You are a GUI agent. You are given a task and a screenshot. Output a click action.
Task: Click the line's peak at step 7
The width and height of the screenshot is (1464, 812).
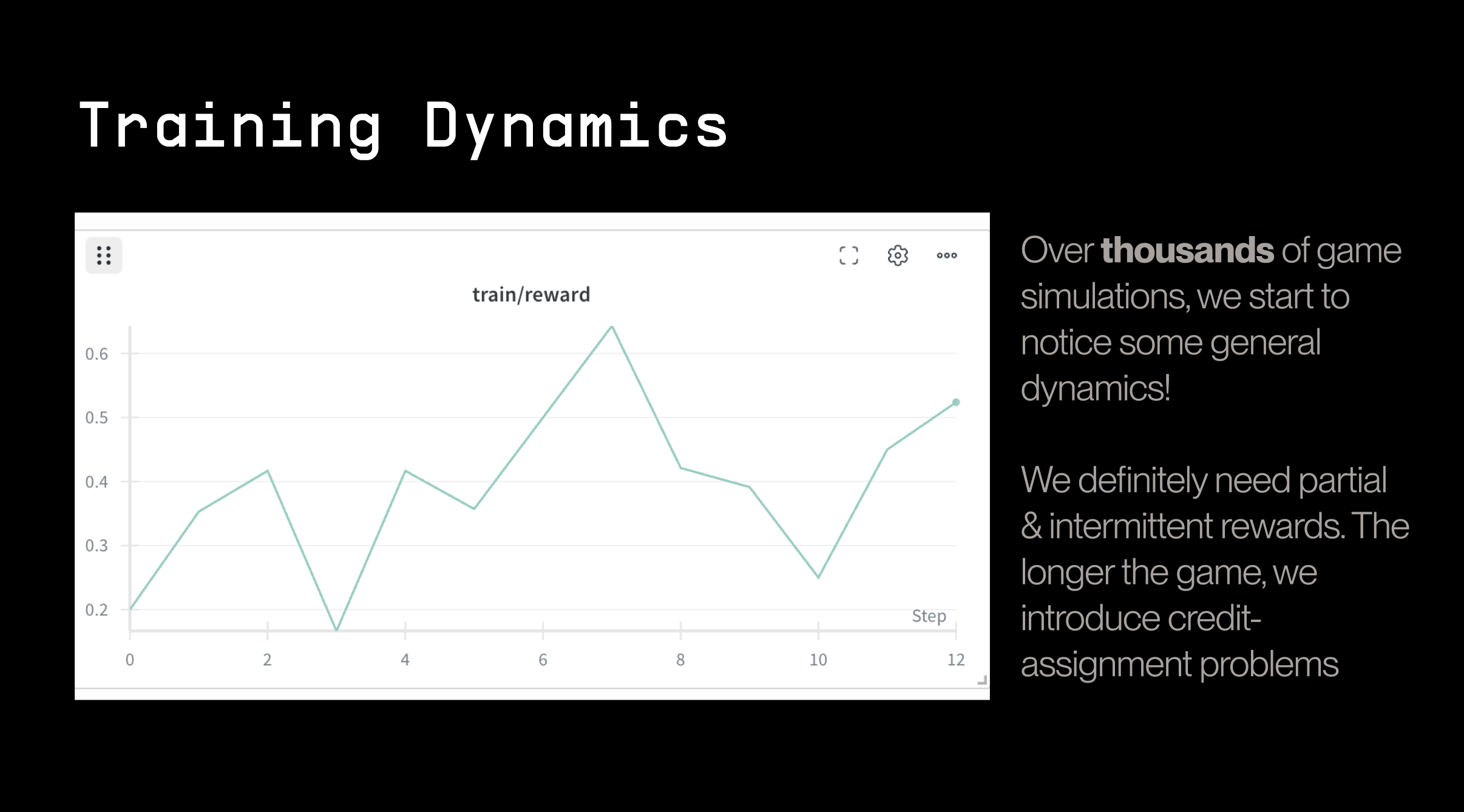click(612, 327)
